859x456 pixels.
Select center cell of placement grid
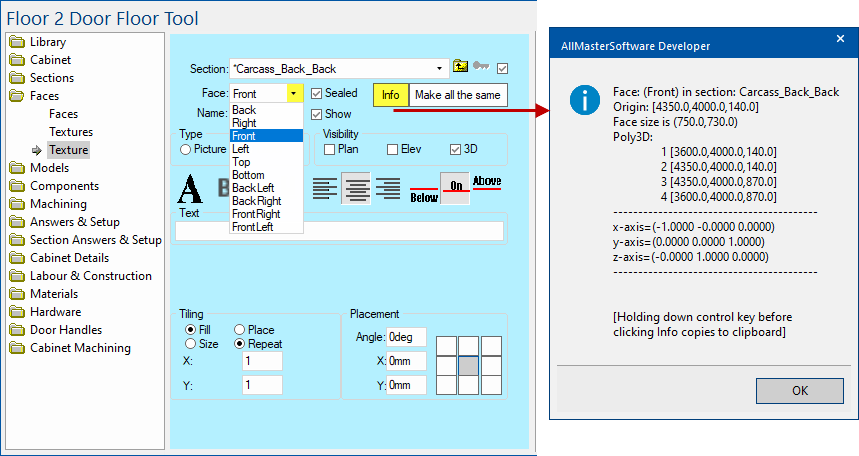468,366
